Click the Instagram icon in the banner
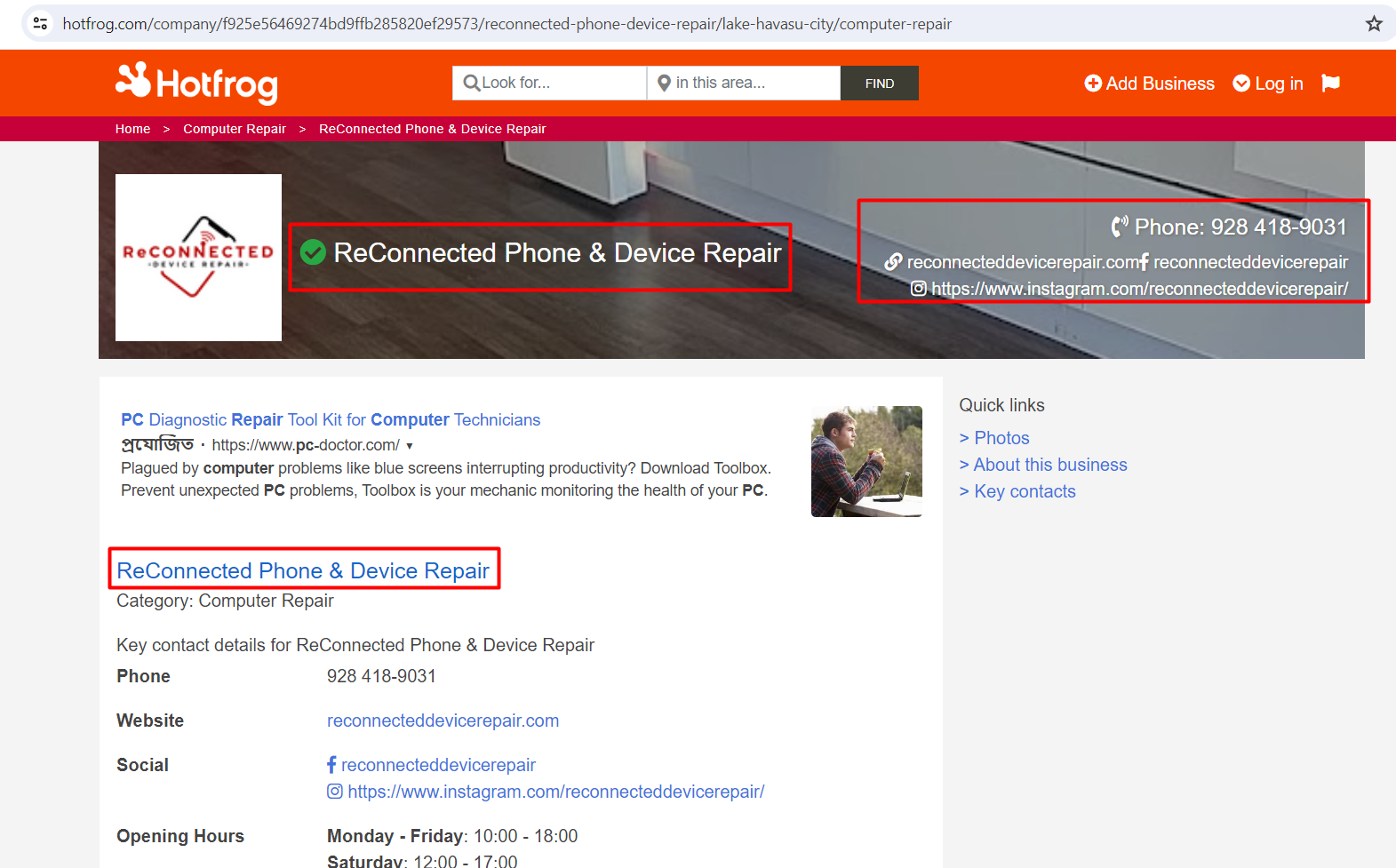The image size is (1396, 868). click(919, 289)
